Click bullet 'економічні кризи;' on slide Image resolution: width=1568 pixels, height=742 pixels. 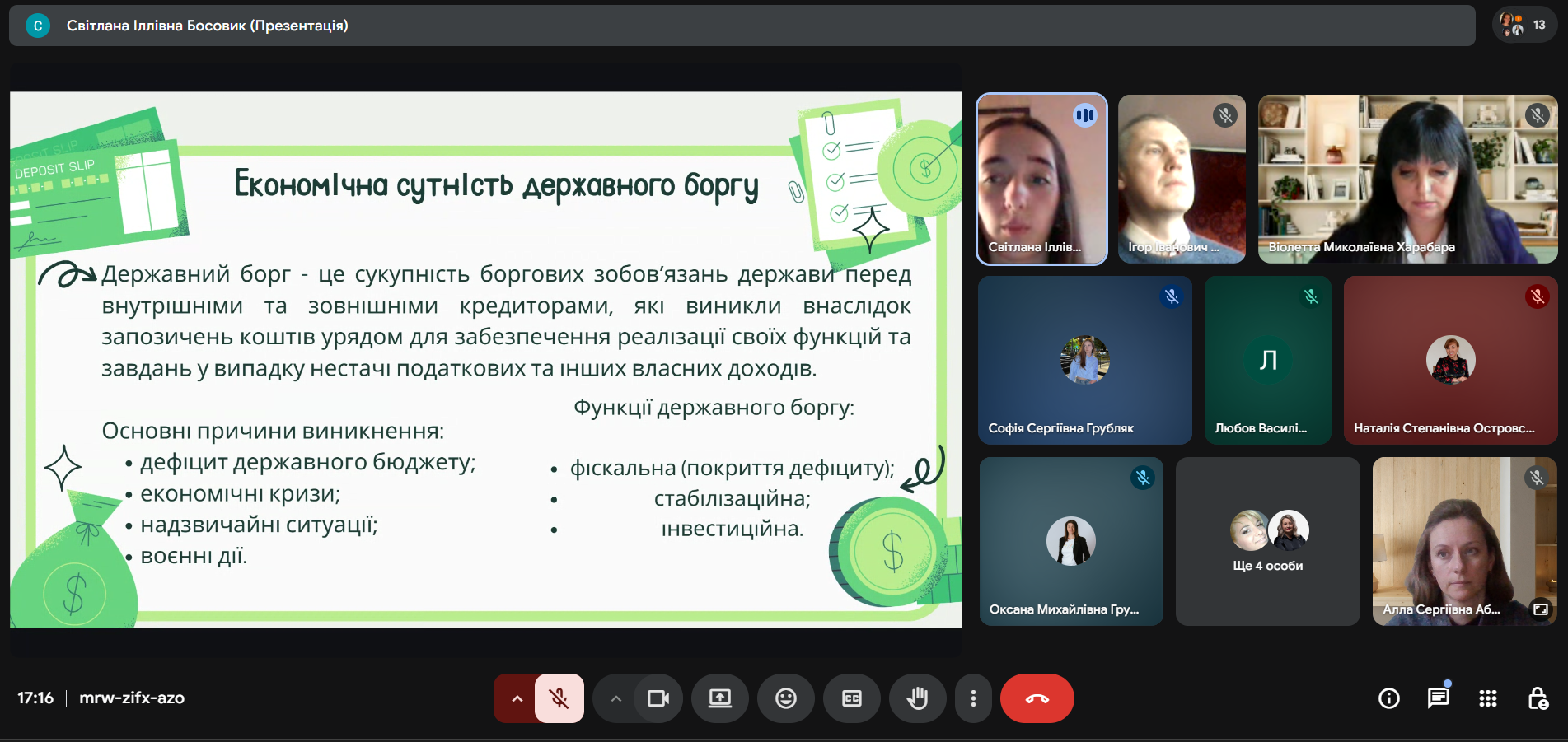pyautogui.click(x=240, y=493)
